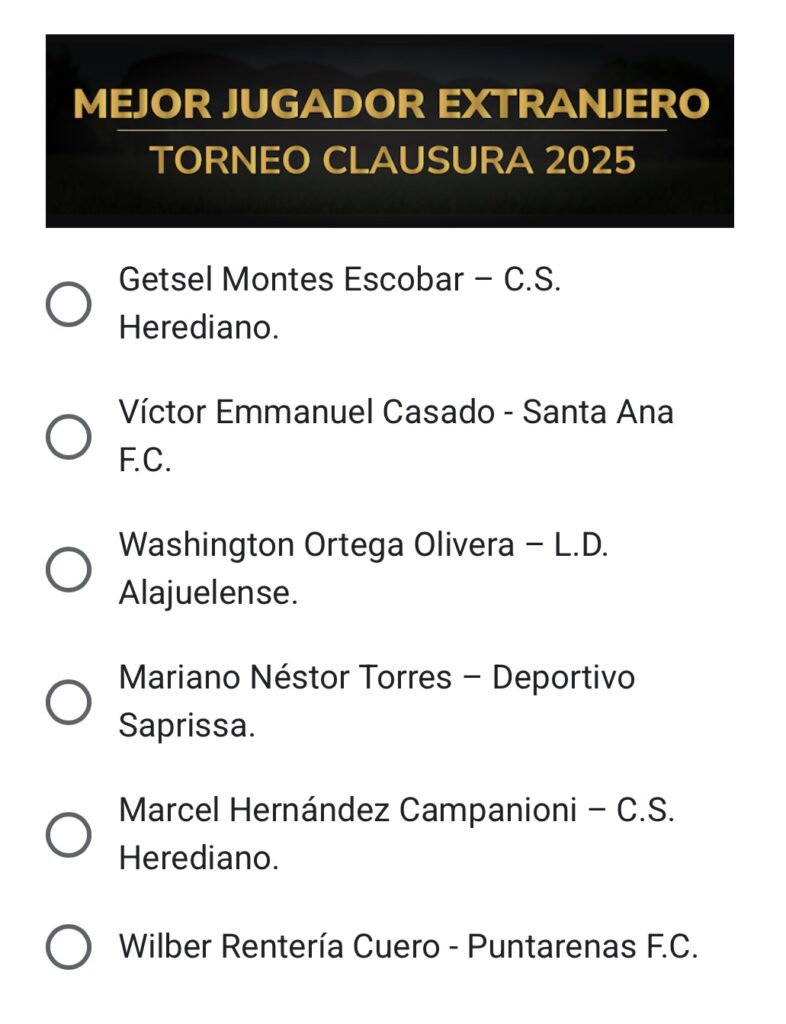Click the 'MEJOR JUGADOR EXTRANJERO' banner title
786x1024 pixels.
pyautogui.click(x=391, y=104)
